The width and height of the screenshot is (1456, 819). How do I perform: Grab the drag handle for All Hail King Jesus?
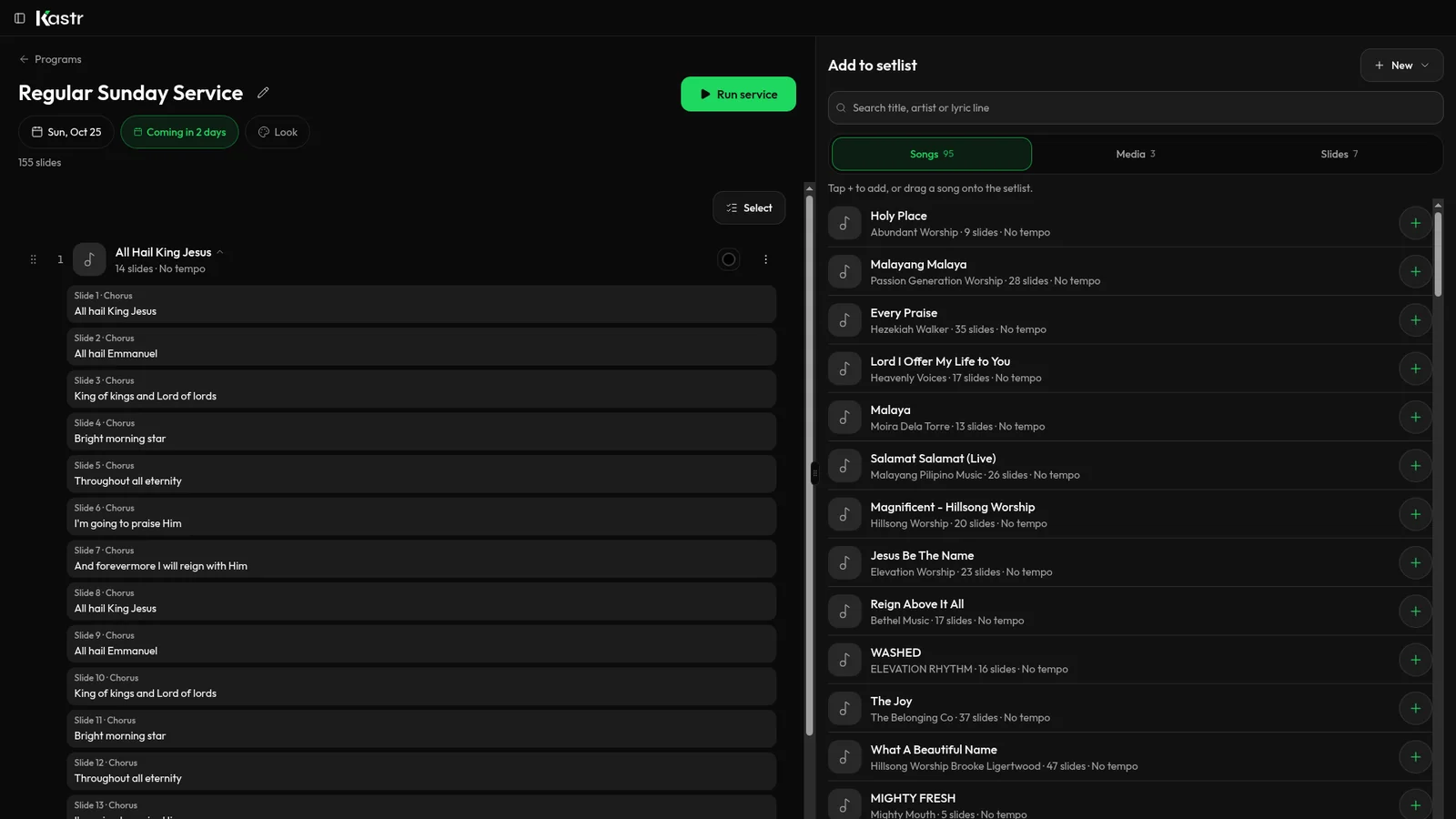34,259
